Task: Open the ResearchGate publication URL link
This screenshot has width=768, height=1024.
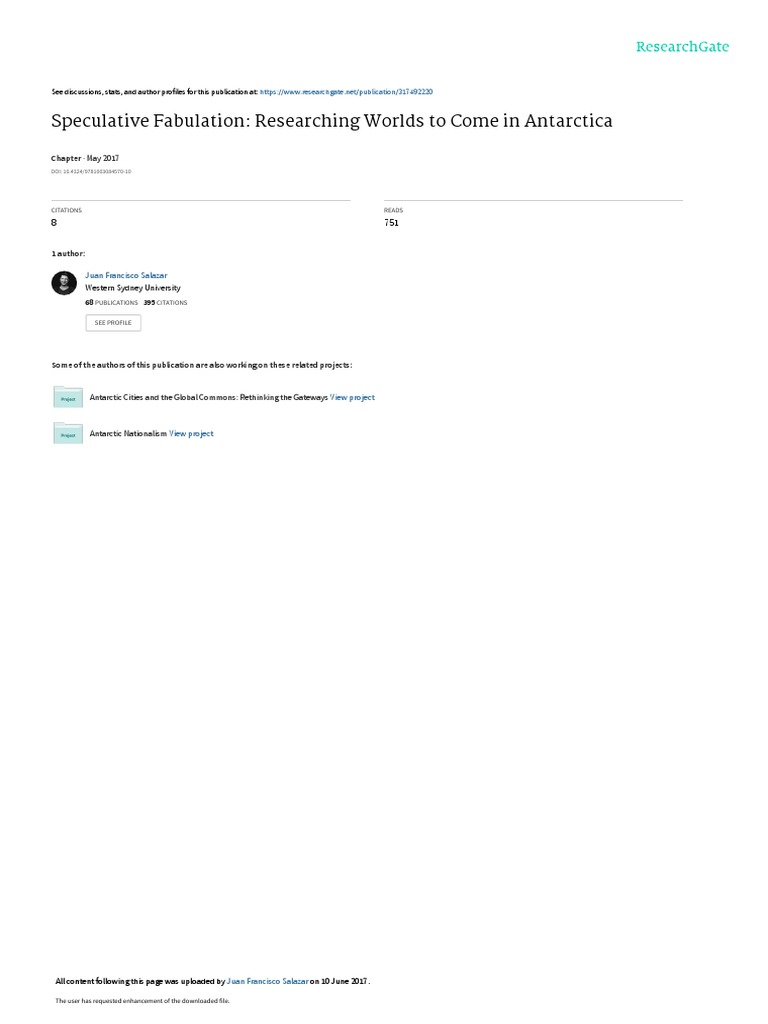Action: (346, 92)
